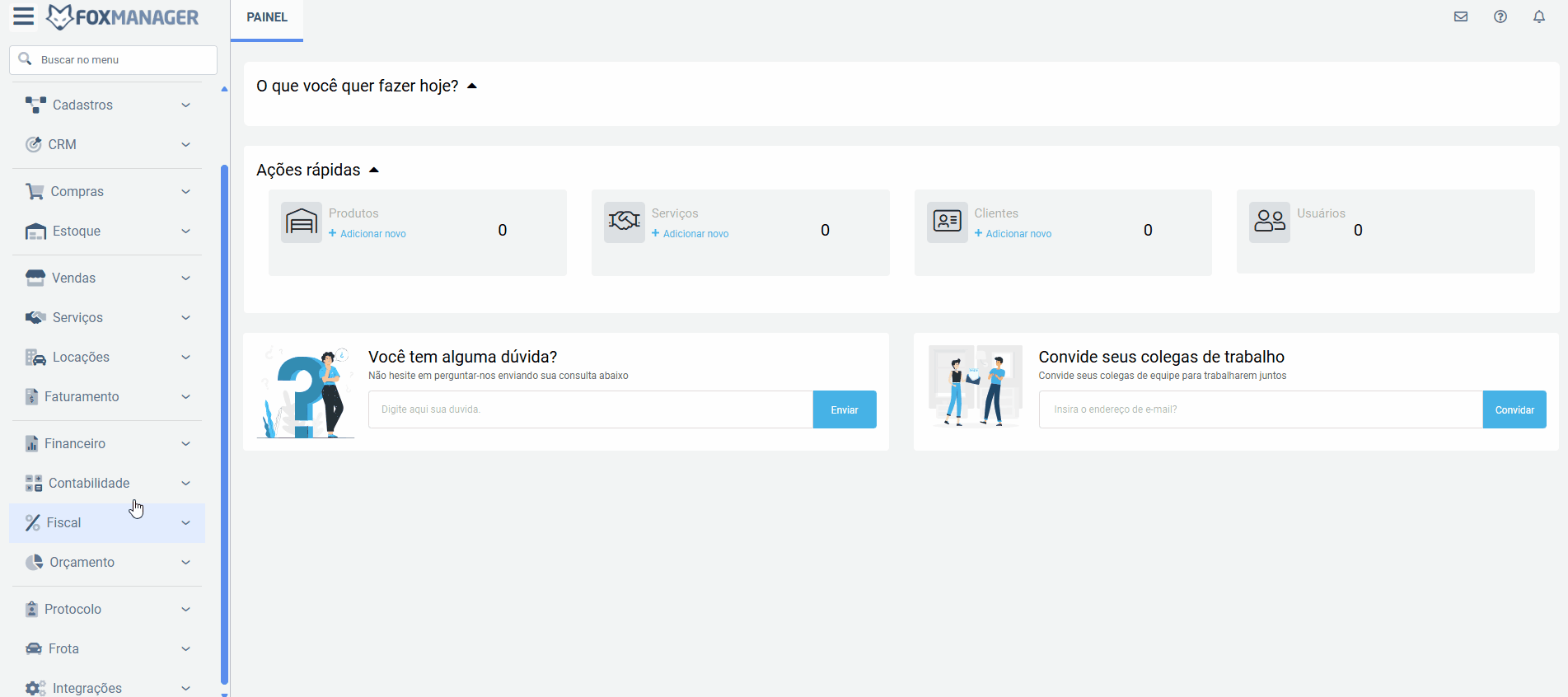Expand the Cadastros menu chevron
The height and width of the screenshot is (697, 1568).
pos(185,105)
